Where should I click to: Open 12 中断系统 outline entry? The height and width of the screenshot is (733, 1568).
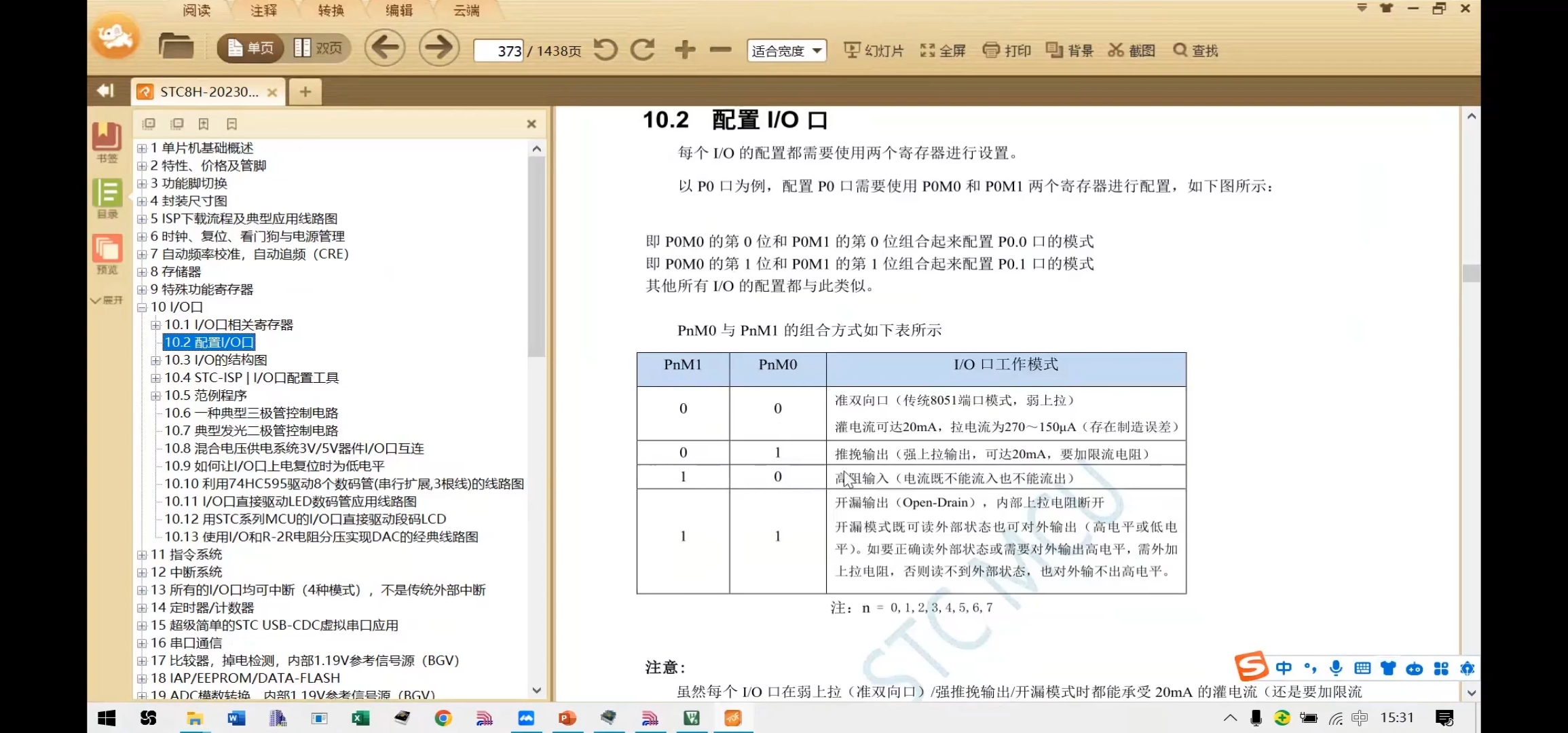coord(186,572)
